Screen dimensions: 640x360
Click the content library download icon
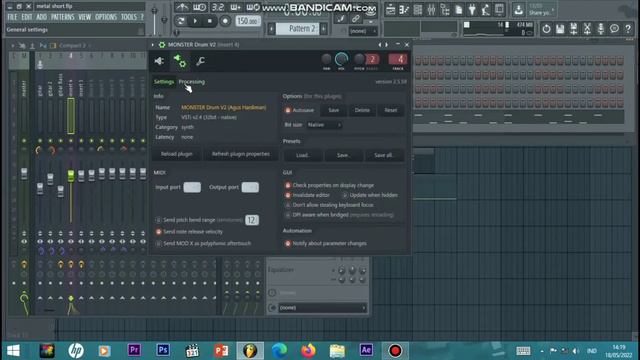pos(519,9)
